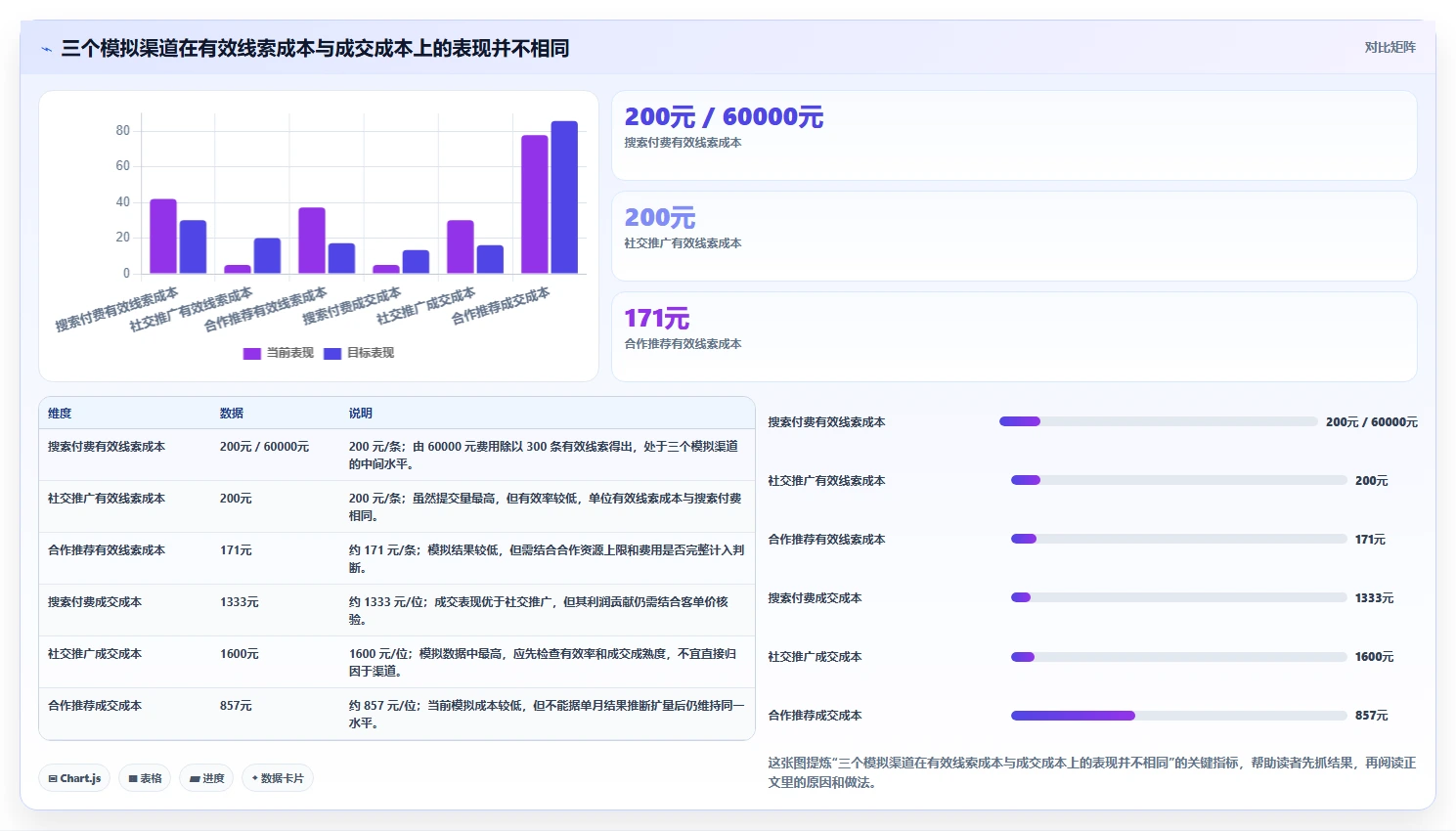This screenshot has height=831, width=1456.
Task: Click the summary paragraph starting 这张图提炼
Action: tap(1091, 772)
